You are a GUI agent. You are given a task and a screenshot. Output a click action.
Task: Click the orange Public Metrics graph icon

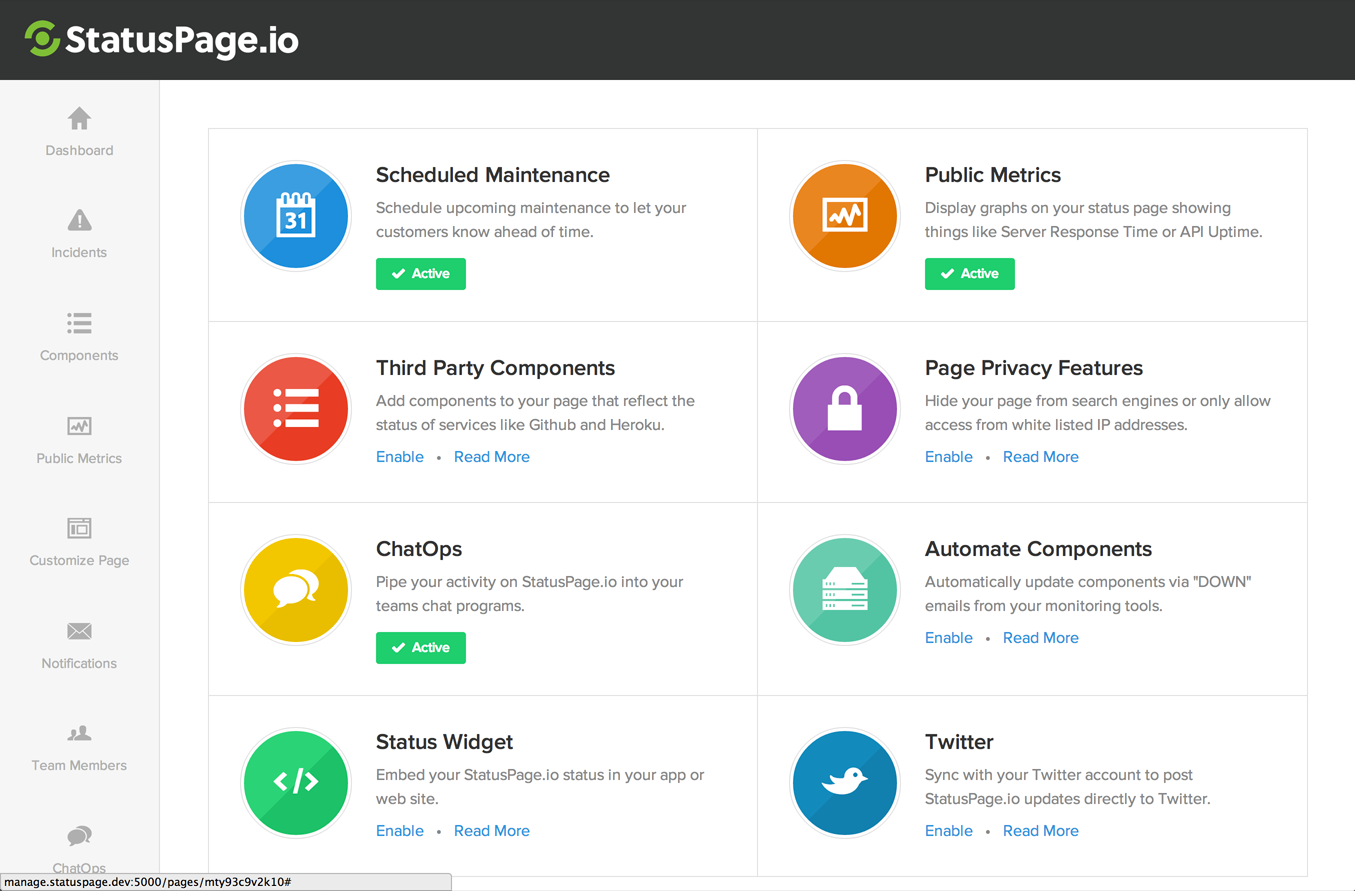[844, 216]
